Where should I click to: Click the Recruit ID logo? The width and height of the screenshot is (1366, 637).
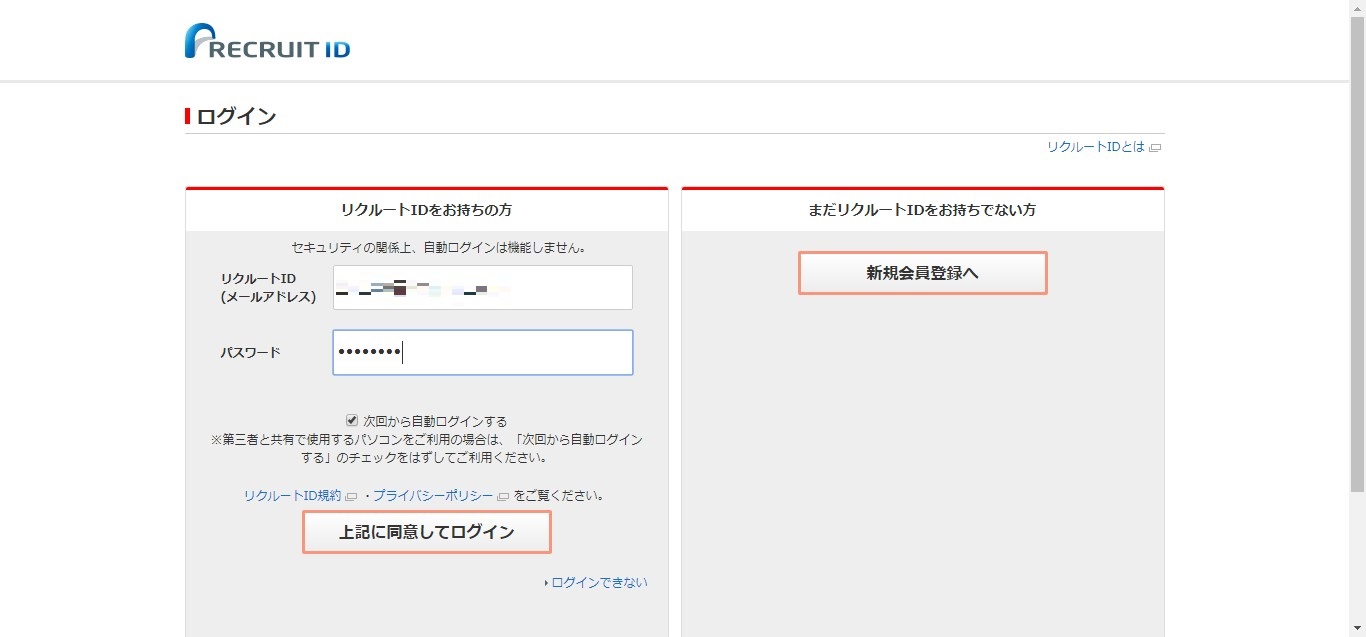pyautogui.click(x=267, y=41)
